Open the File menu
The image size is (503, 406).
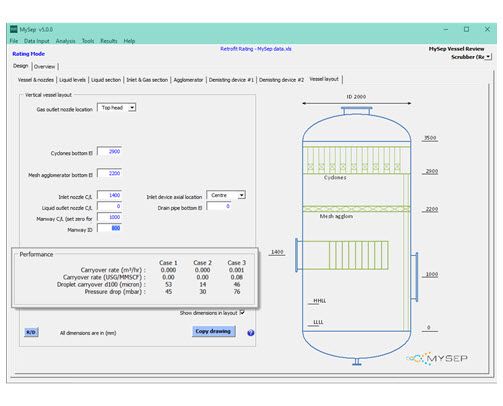tap(14, 41)
